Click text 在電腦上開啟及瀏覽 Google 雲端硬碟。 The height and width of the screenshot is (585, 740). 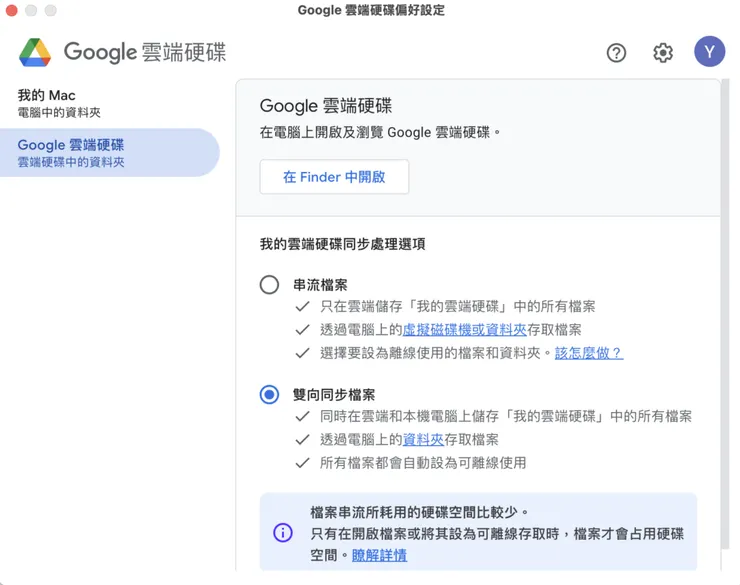click(x=380, y=132)
